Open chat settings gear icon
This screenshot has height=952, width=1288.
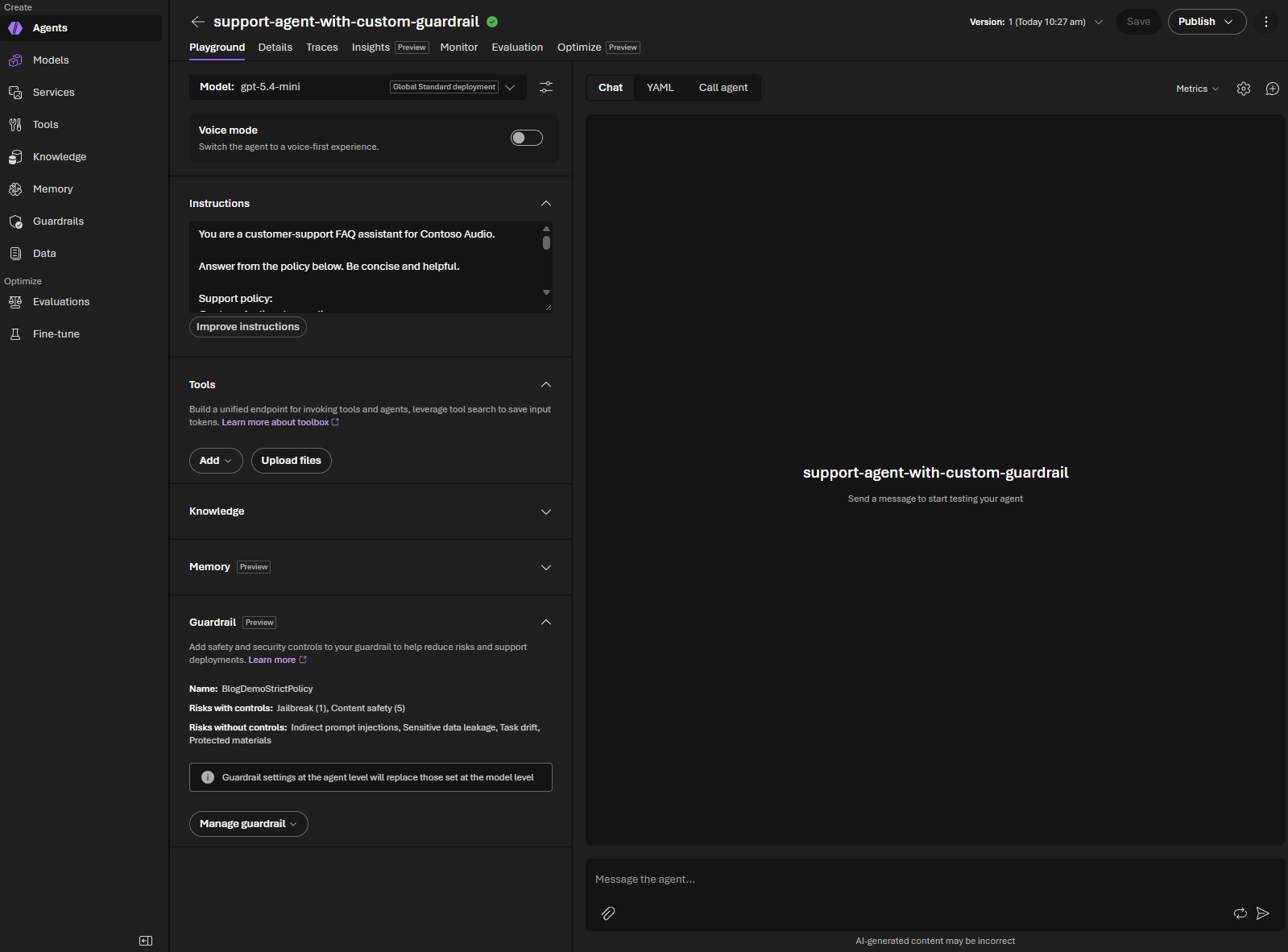1244,89
